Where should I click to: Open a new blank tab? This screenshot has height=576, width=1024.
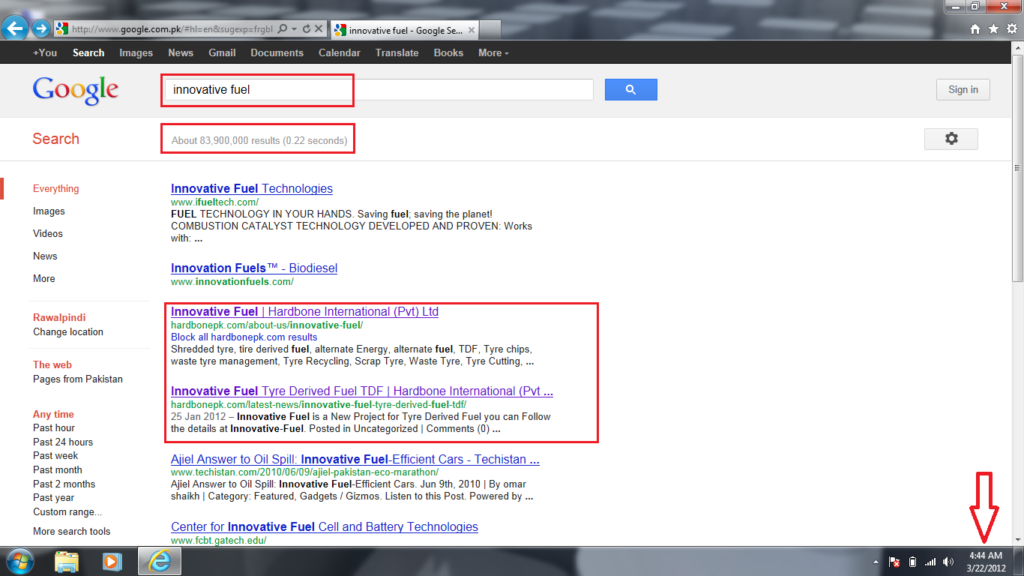(x=490, y=29)
